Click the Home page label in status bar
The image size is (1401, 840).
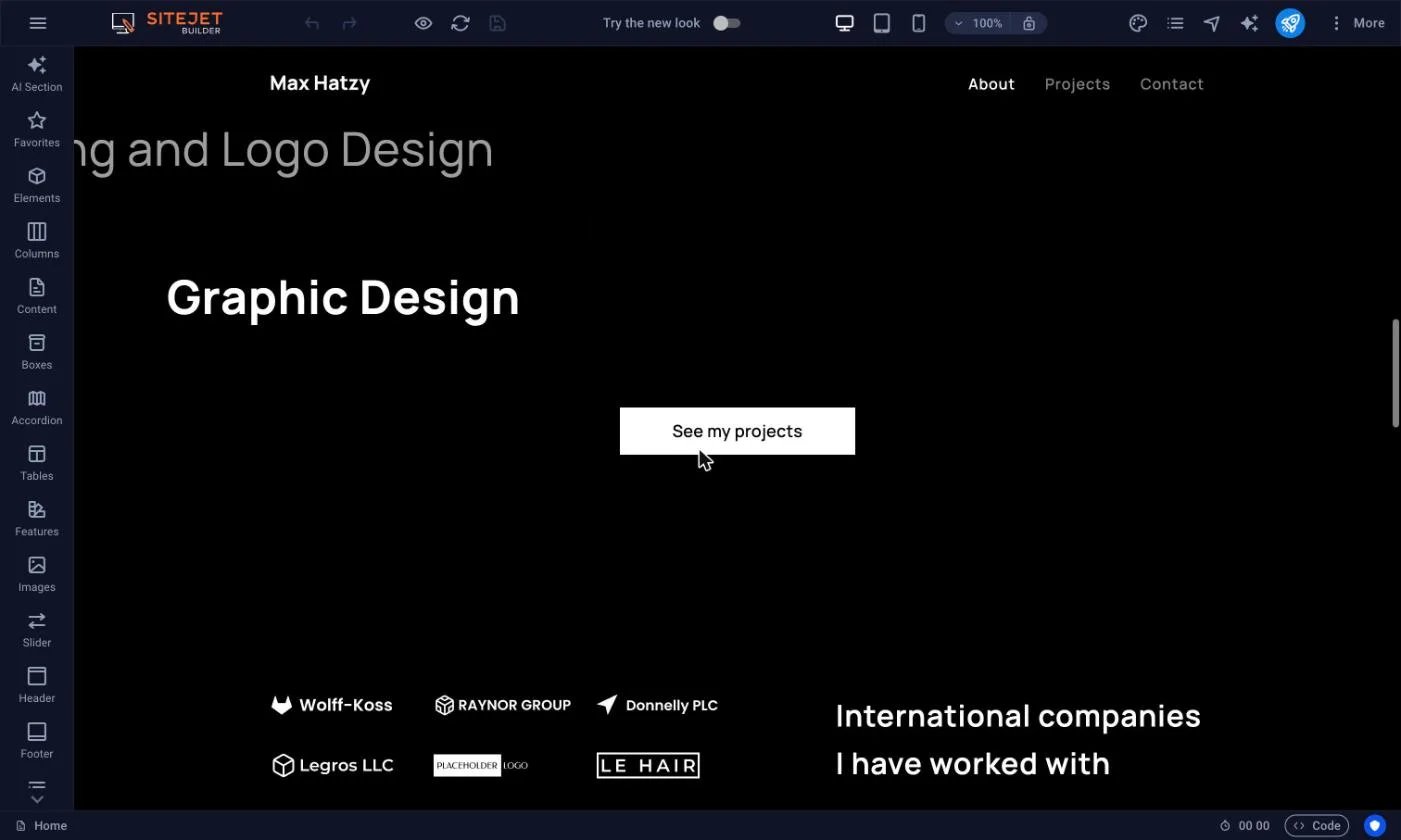[x=50, y=826]
